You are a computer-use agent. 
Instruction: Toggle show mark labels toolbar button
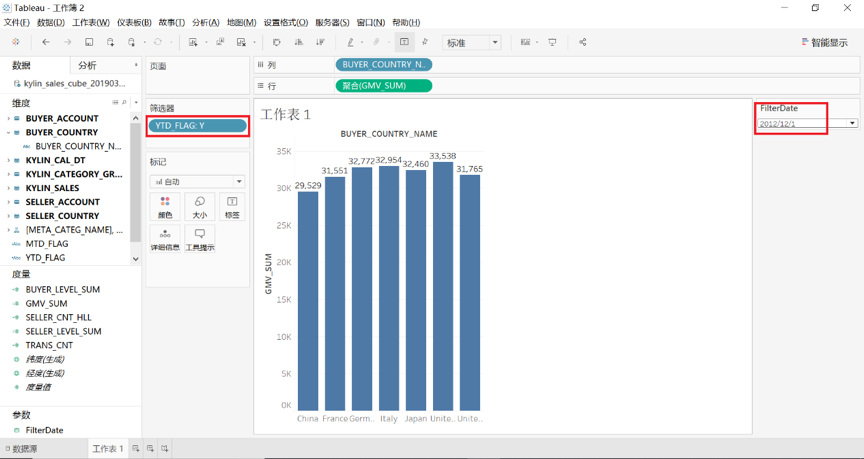[x=404, y=43]
